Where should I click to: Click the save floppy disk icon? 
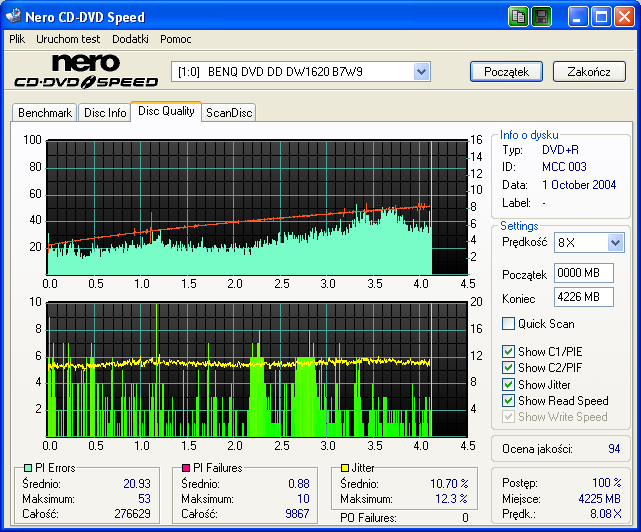point(542,17)
